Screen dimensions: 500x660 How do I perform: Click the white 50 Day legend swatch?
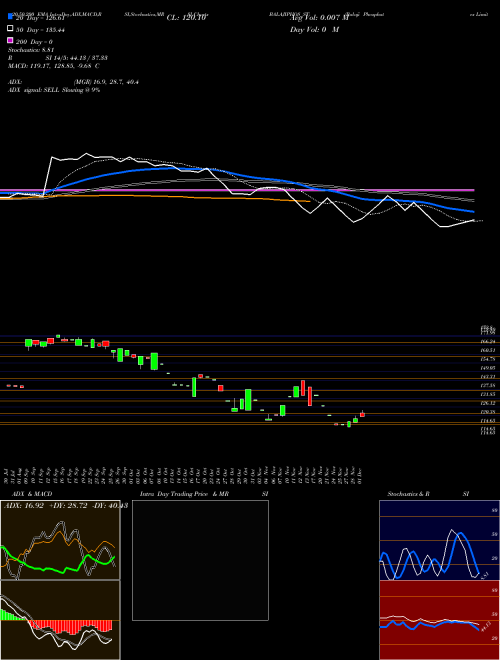(x=10, y=29)
